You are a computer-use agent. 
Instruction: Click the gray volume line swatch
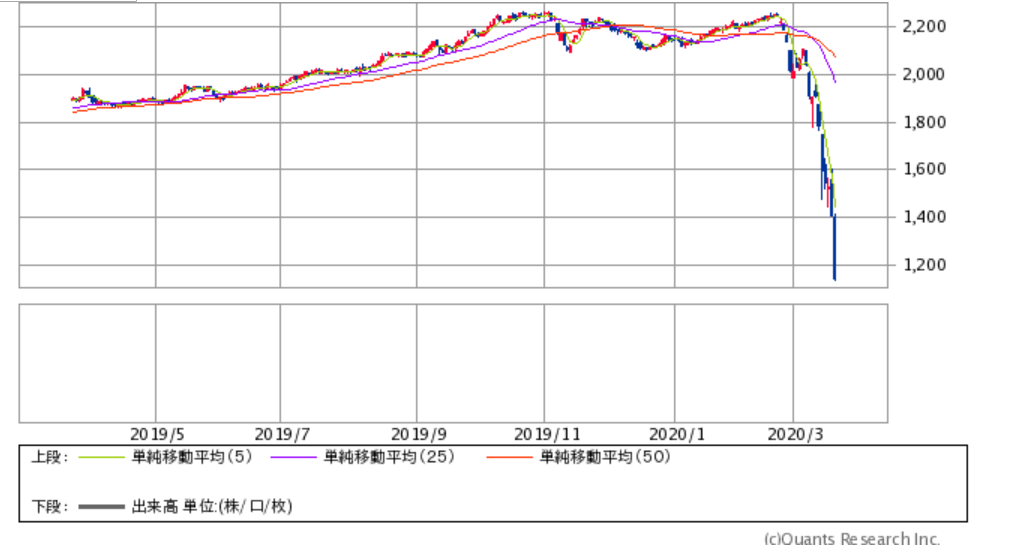(x=101, y=507)
